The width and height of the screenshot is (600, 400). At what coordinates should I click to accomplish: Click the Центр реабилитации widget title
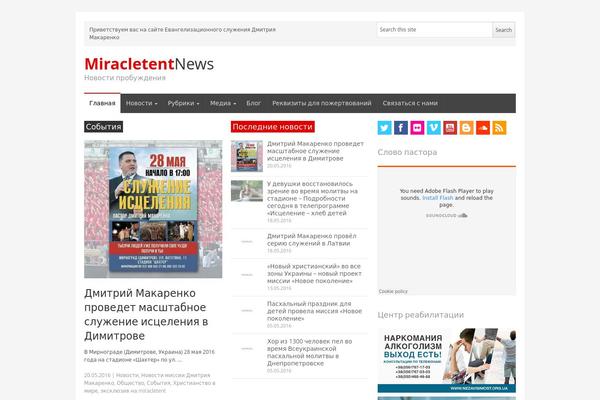[x=421, y=315]
